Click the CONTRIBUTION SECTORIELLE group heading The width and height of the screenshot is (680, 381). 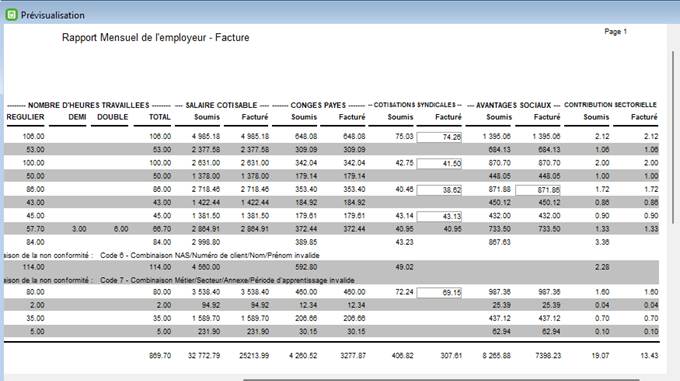(x=610, y=105)
